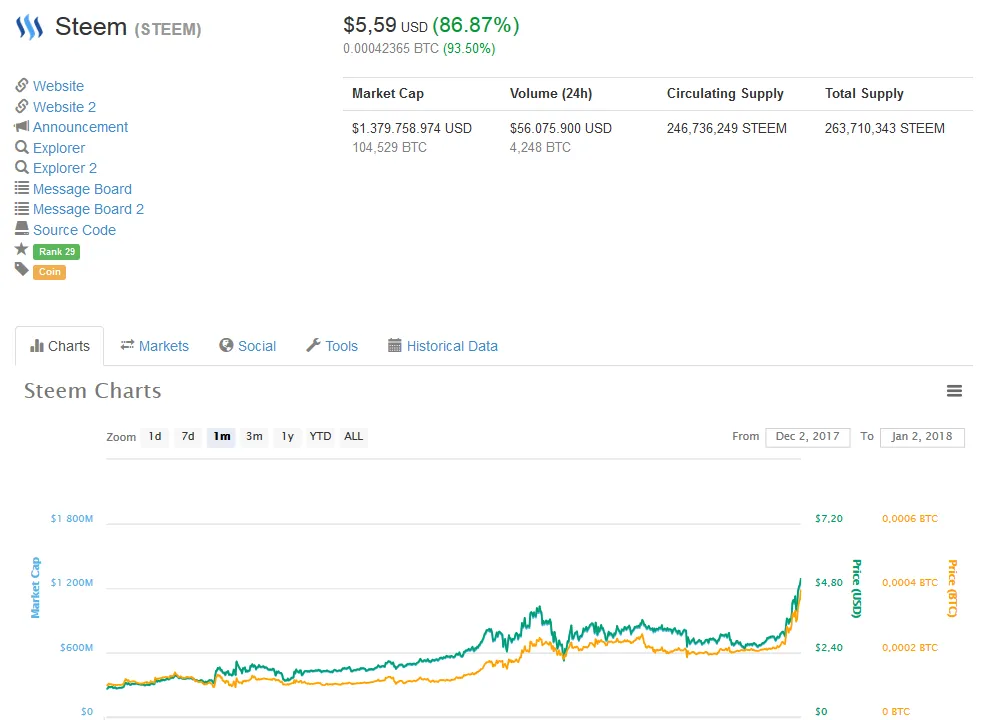Click the chain icon beside Website 2

pyautogui.click(x=22, y=106)
